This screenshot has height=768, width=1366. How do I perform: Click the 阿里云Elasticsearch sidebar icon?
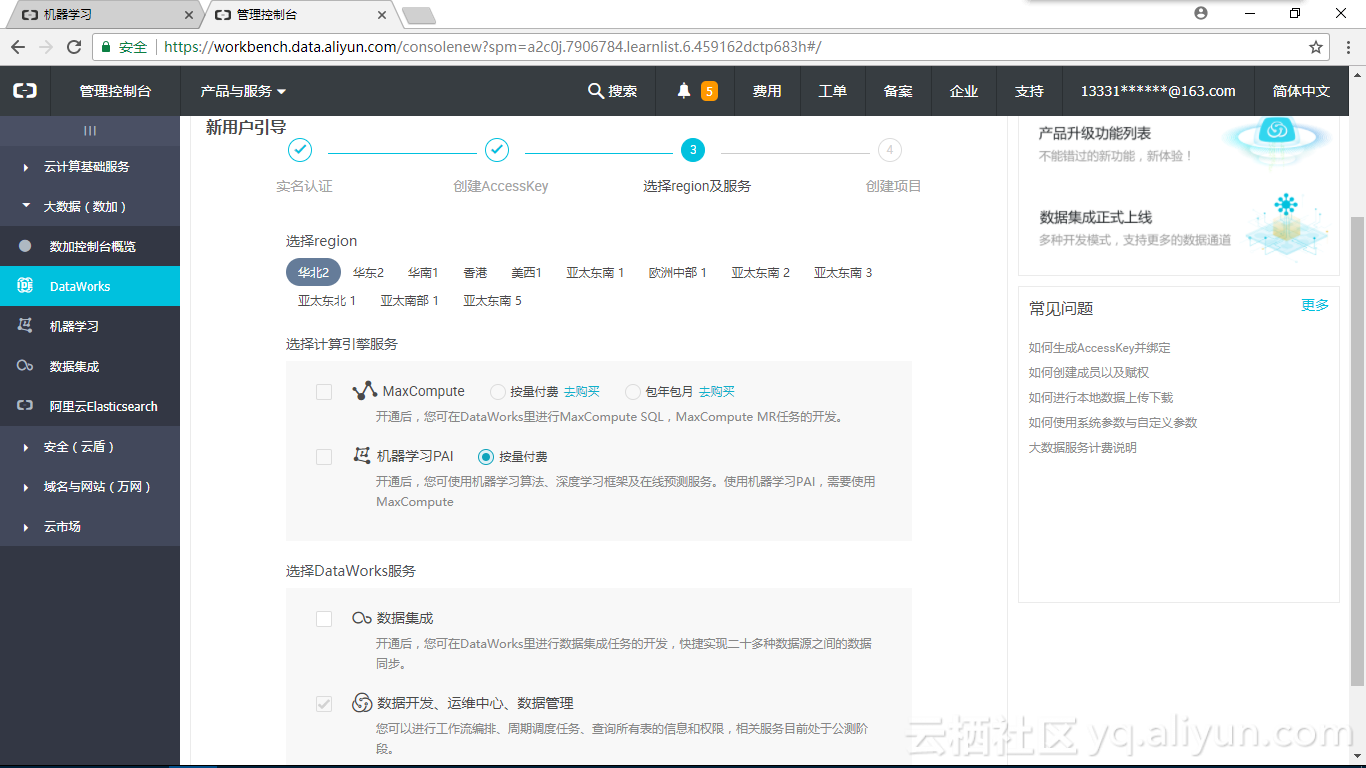tap(25, 406)
